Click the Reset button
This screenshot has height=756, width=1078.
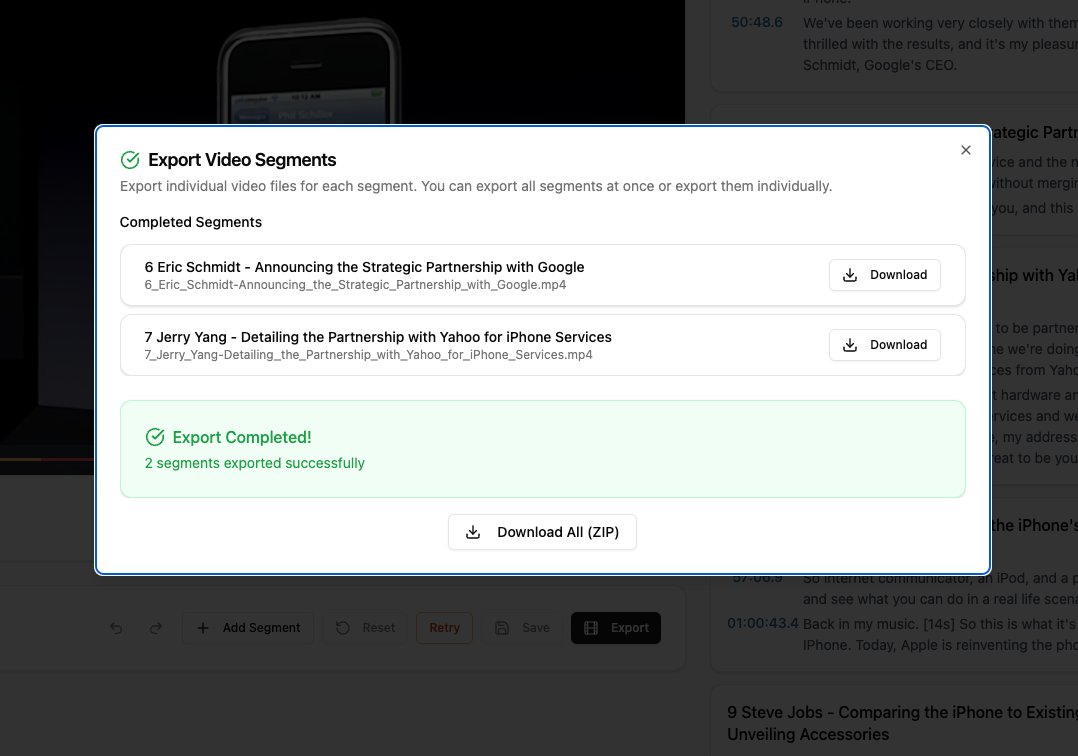coord(365,627)
